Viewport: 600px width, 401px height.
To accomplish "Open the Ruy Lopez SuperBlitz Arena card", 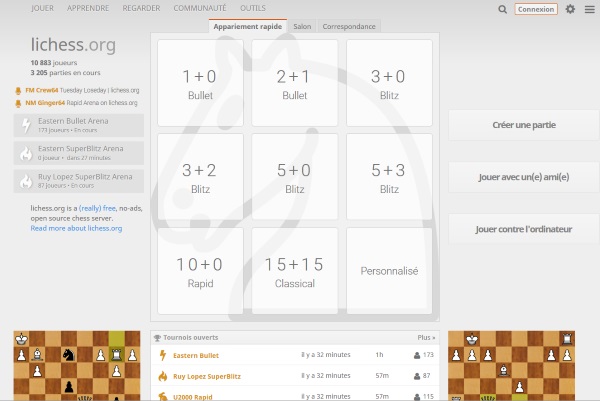I will point(79,181).
